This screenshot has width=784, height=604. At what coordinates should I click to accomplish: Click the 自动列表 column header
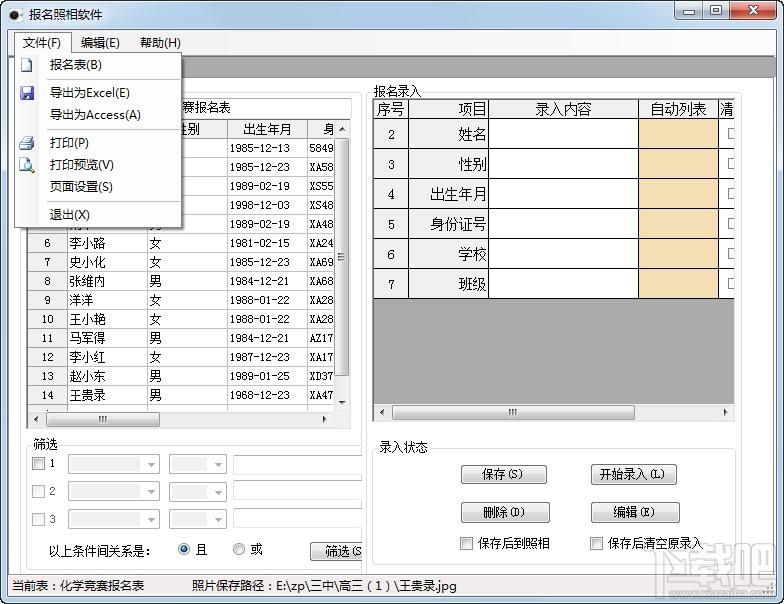[678, 109]
